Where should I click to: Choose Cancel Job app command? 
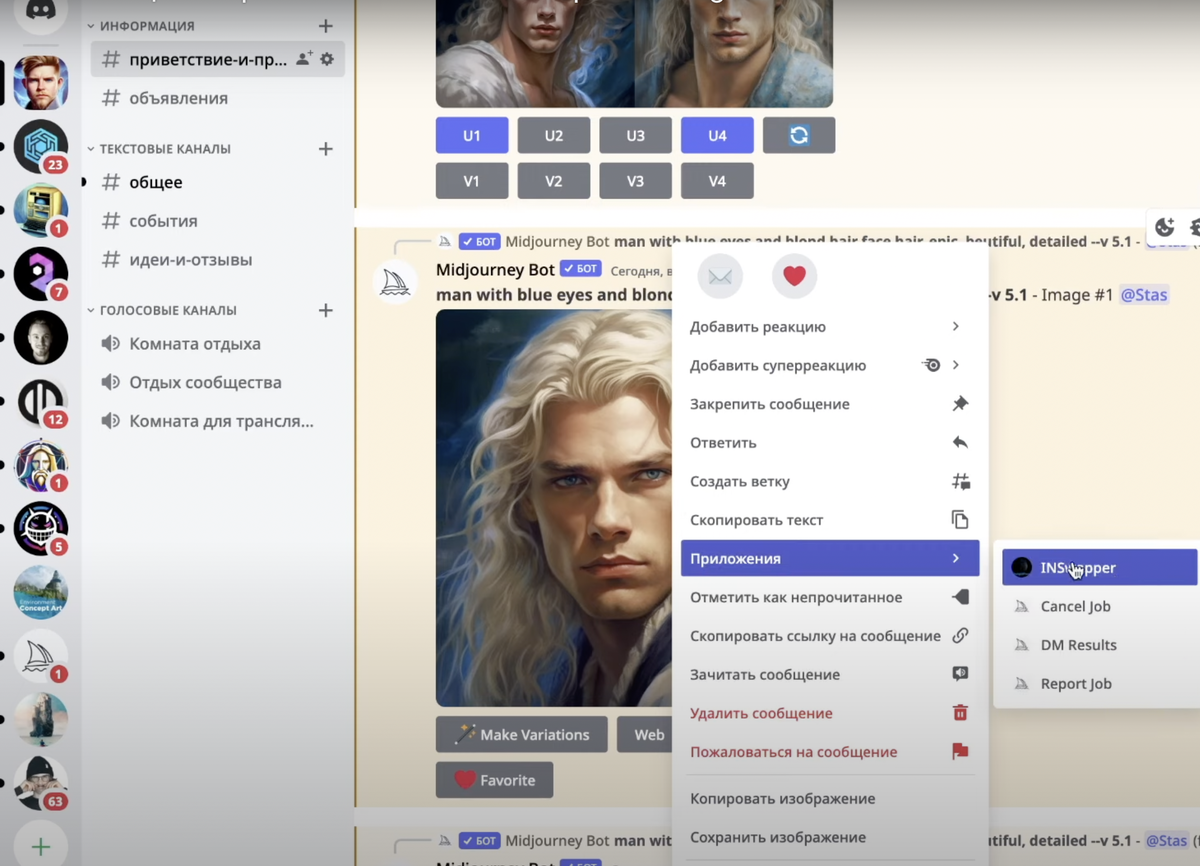1100,606
